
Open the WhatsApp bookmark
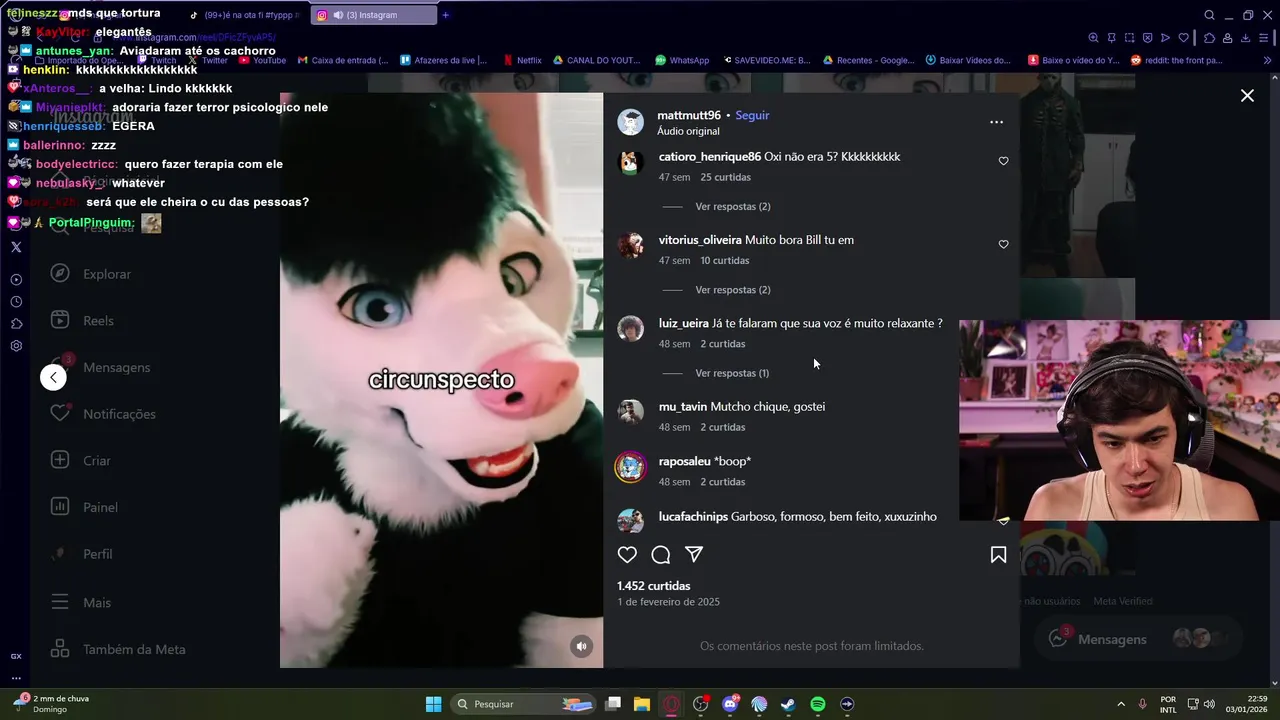pyautogui.click(x=682, y=60)
